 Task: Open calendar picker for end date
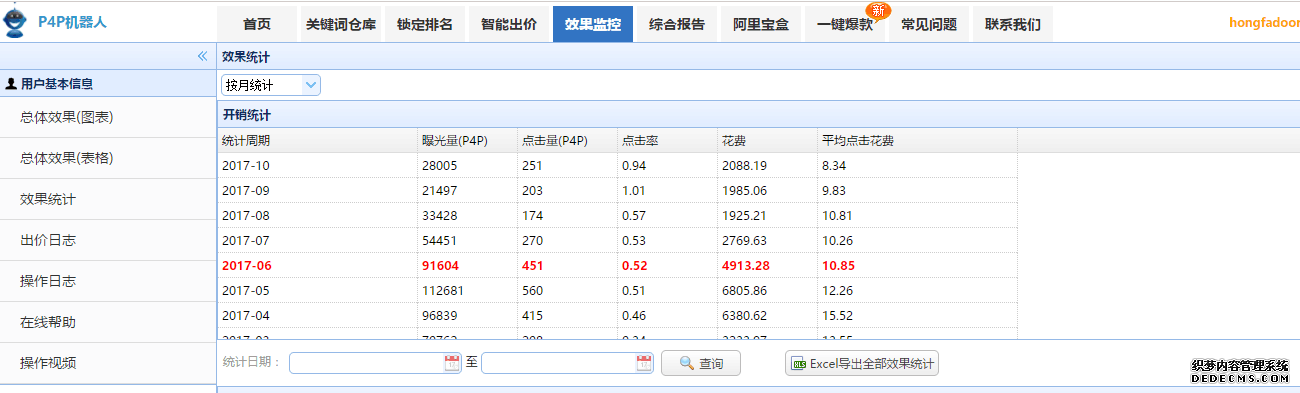[643, 363]
